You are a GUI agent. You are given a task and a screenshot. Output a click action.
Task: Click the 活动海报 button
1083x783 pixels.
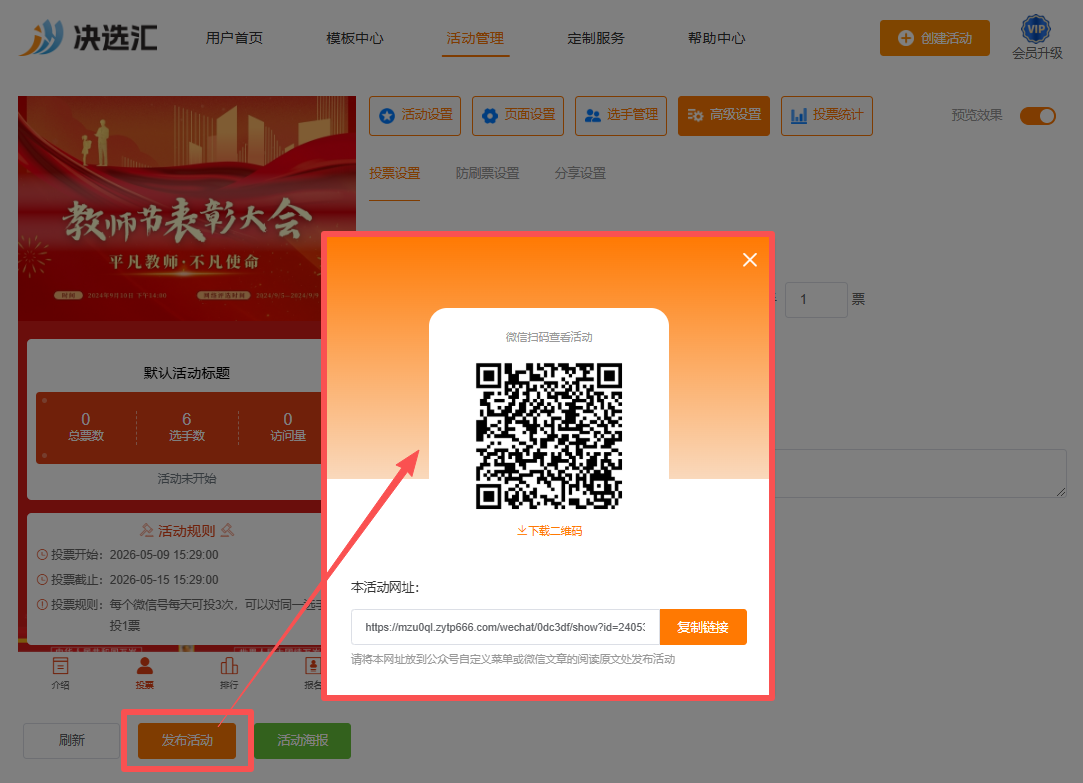click(x=303, y=740)
